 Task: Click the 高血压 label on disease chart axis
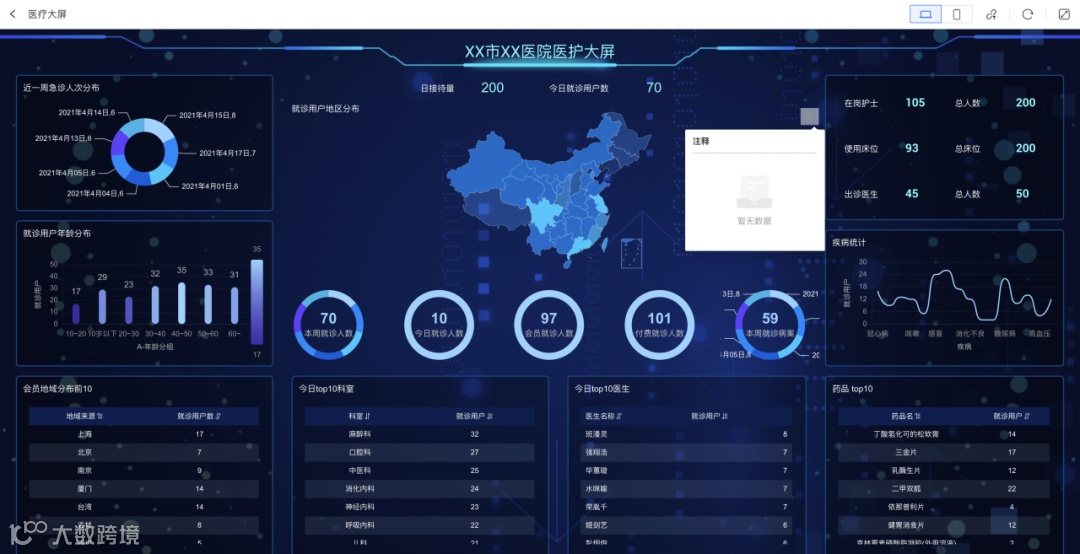(x=1039, y=334)
